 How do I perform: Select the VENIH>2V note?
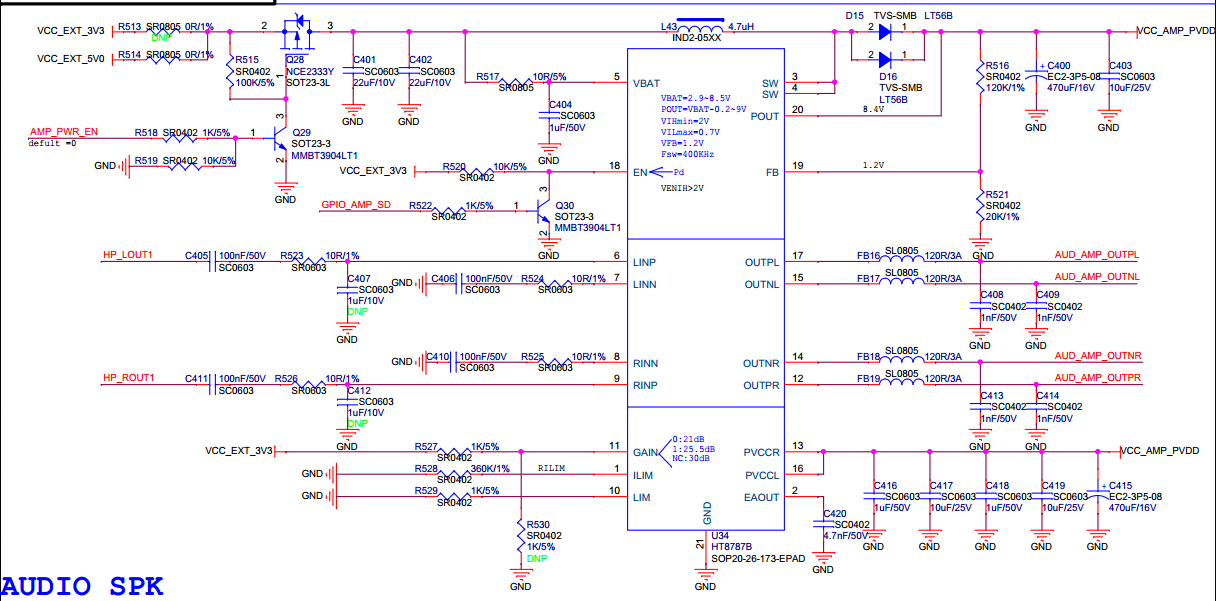[x=683, y=187]
